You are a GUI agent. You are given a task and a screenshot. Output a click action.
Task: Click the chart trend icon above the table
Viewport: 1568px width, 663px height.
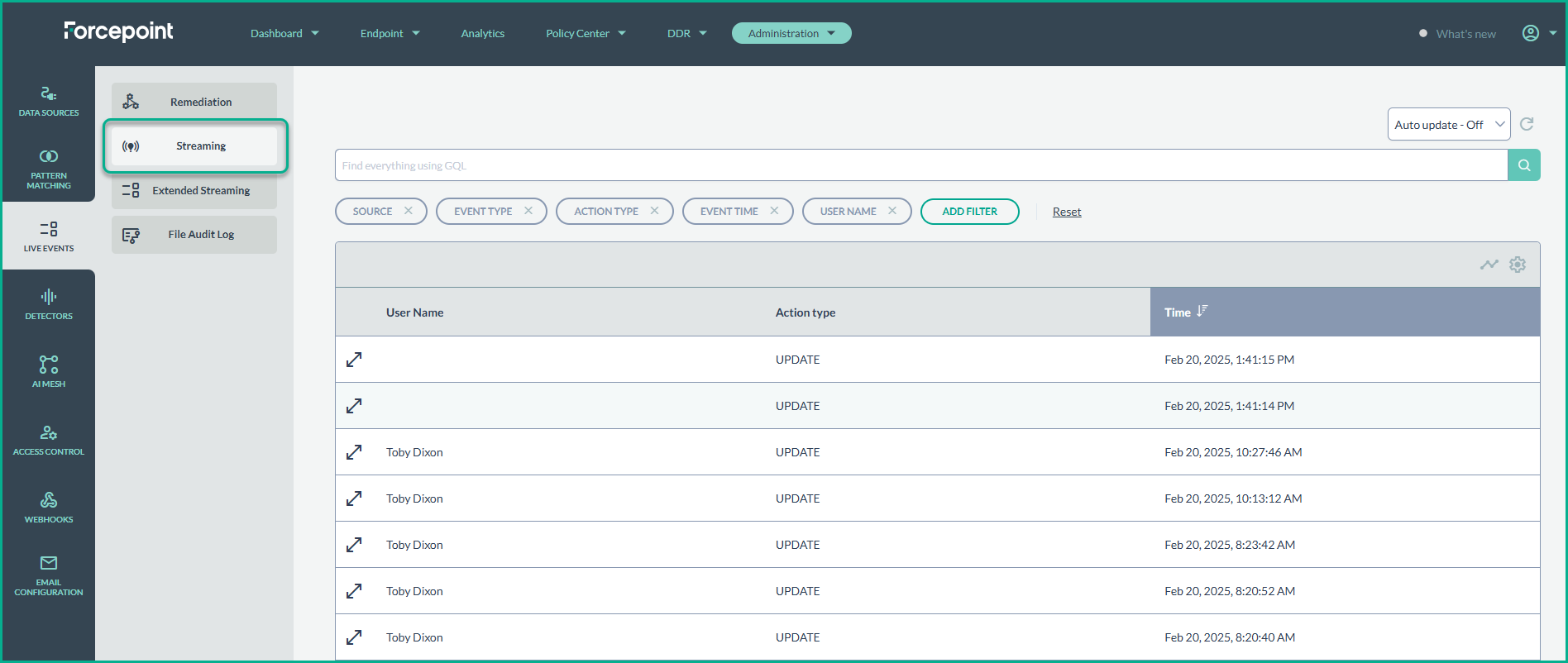[1489, 265]
